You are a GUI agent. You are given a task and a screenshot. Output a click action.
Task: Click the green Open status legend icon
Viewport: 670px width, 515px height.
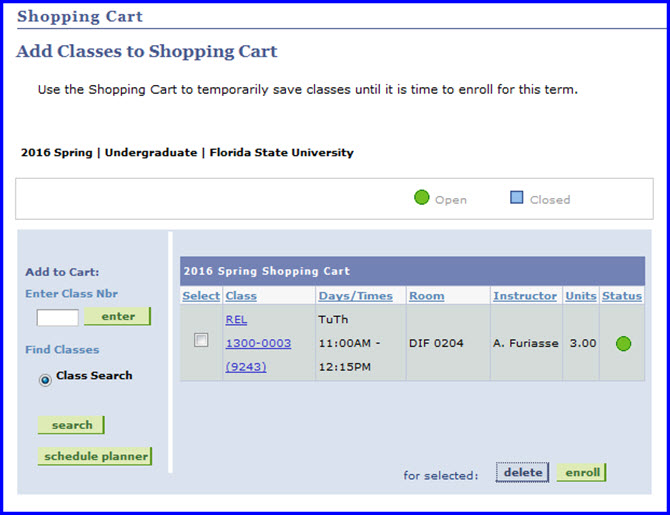[x=421, y=197]
